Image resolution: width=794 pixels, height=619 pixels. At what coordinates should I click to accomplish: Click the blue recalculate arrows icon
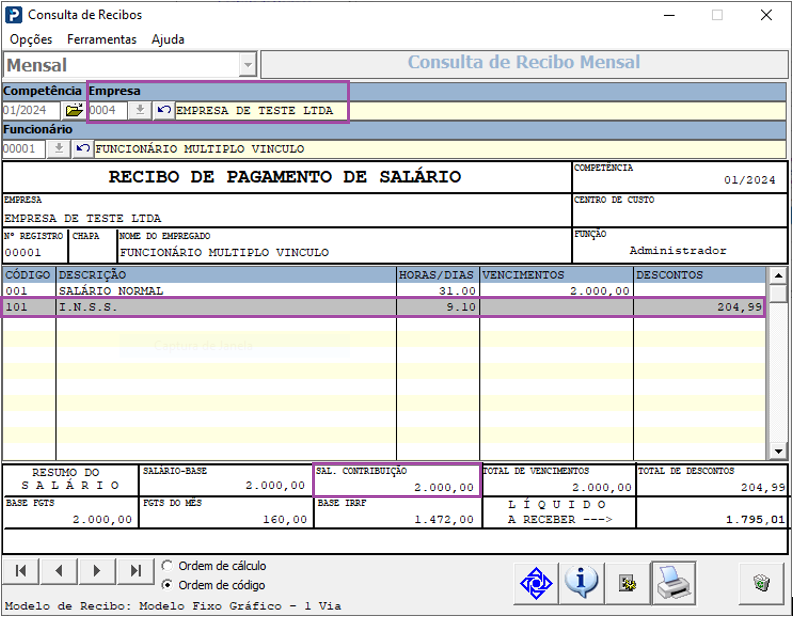[536, 583]
